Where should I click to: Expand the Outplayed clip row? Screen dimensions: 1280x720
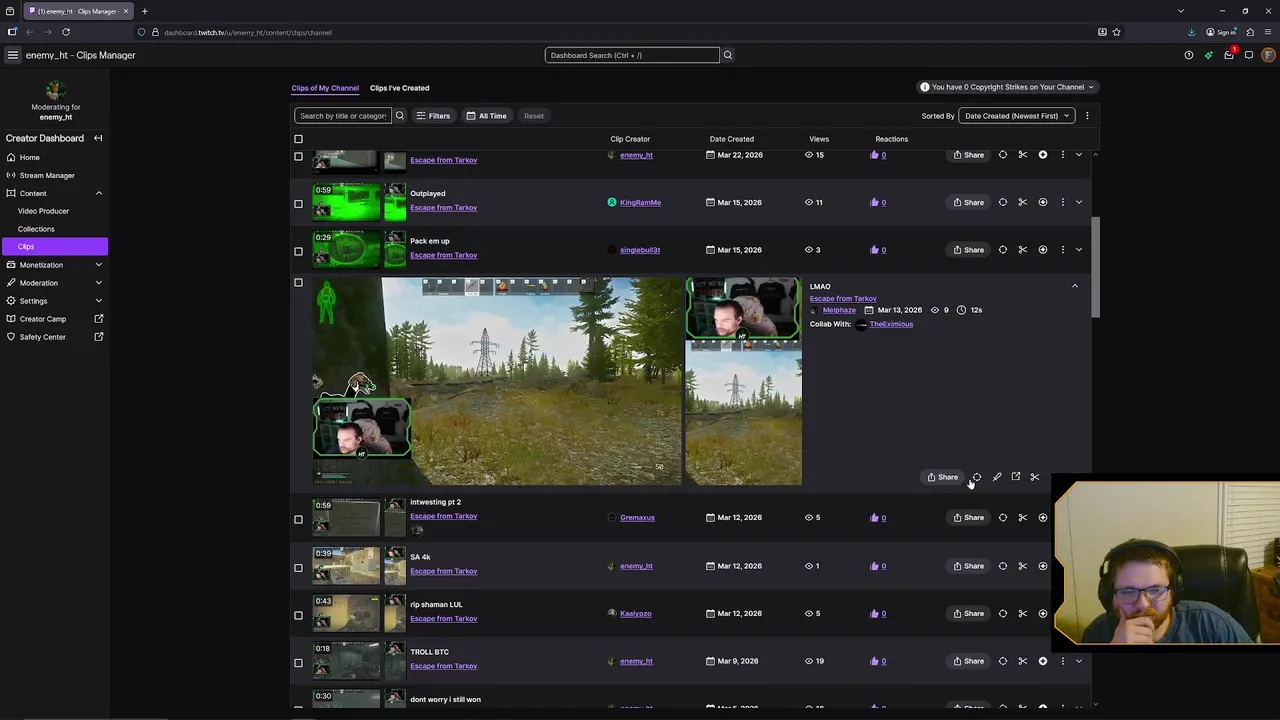point(1079,202)
